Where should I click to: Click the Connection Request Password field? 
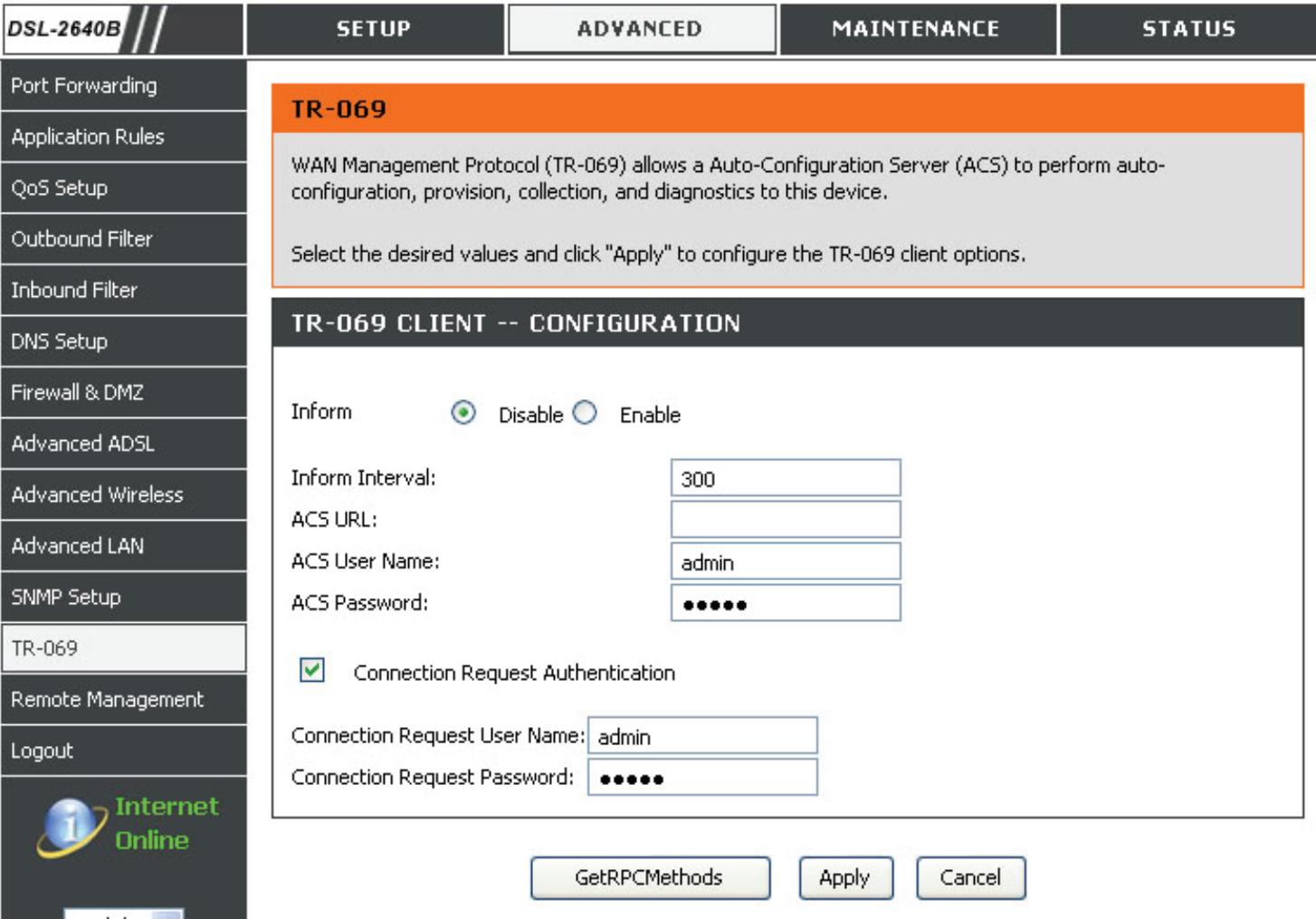click(x=702, y=778)
